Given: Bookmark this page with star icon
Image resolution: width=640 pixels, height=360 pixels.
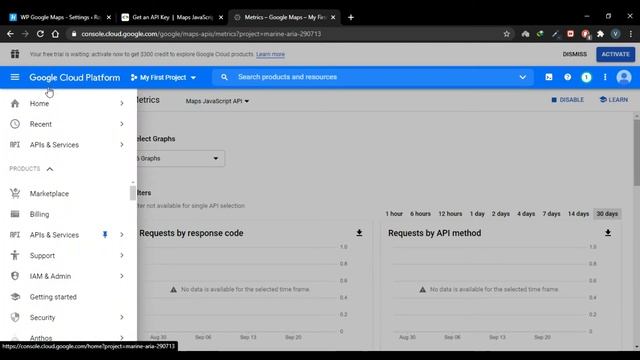Looking at the screenshot, I should click(507, 34).
